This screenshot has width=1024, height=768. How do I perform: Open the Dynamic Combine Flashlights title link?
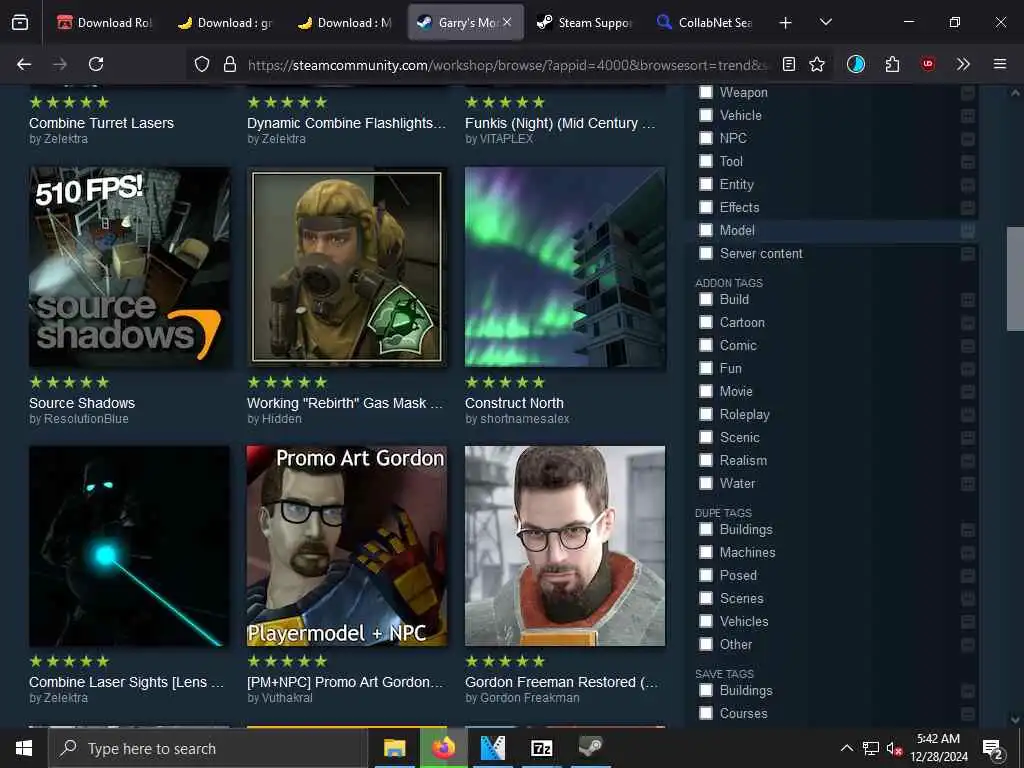coord(346,123)
